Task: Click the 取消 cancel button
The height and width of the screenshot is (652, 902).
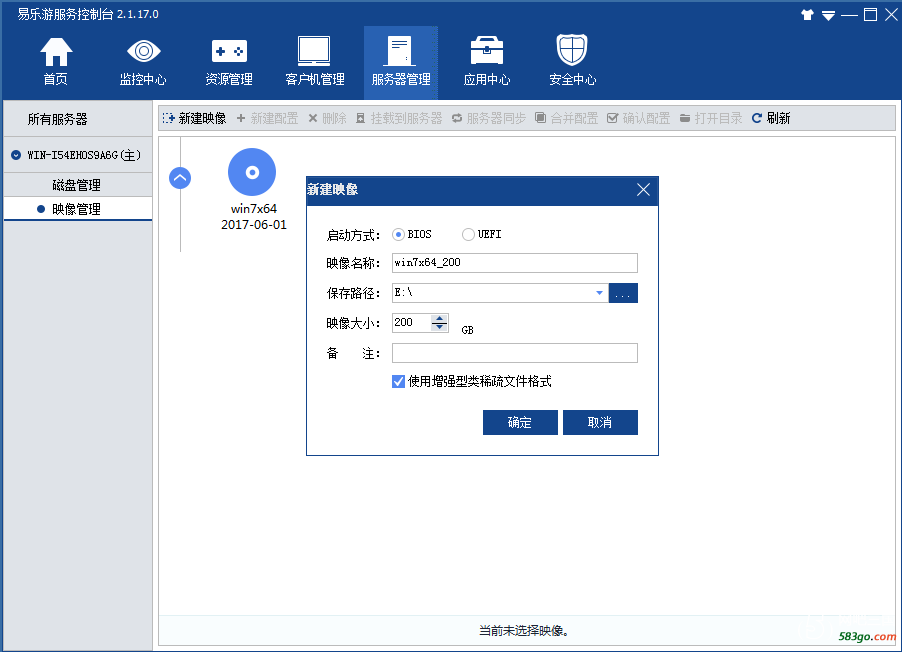Action: (600, 423)
